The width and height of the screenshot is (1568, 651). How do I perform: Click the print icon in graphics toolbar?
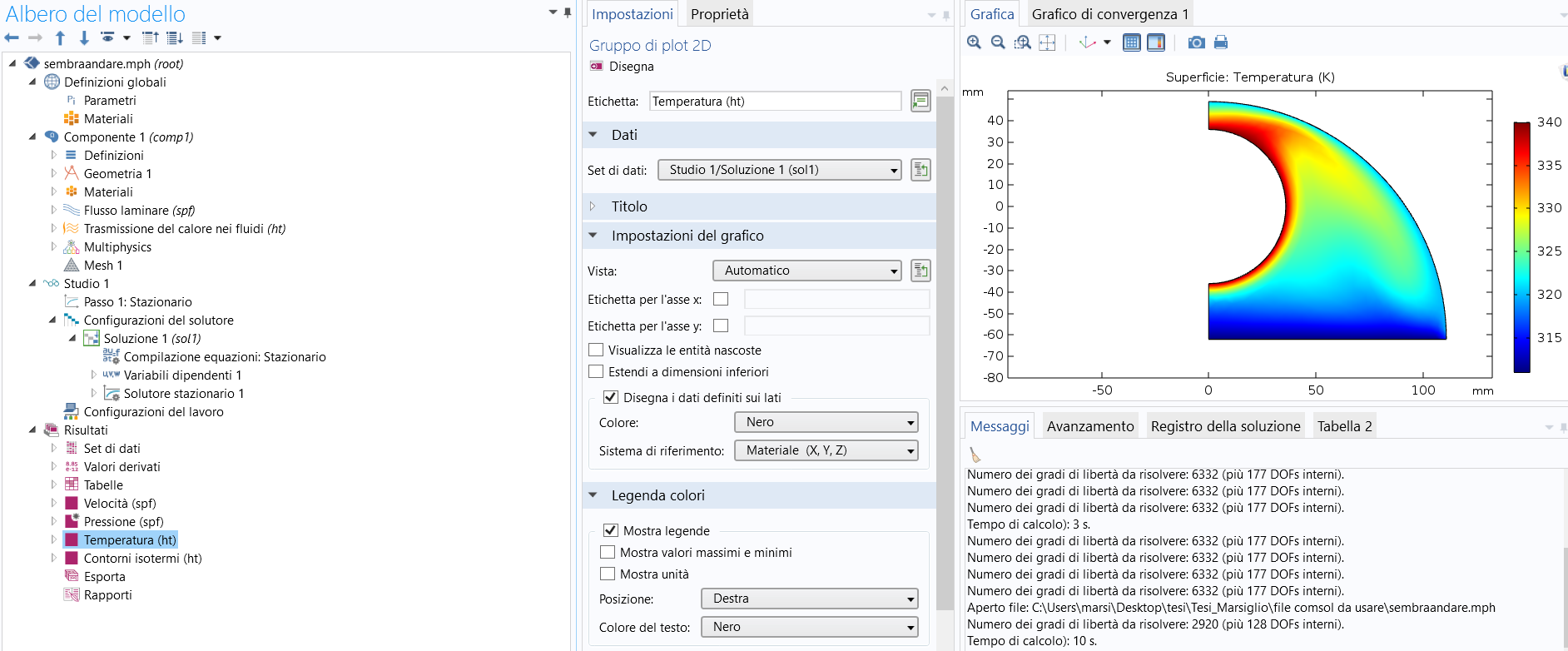1221,42
